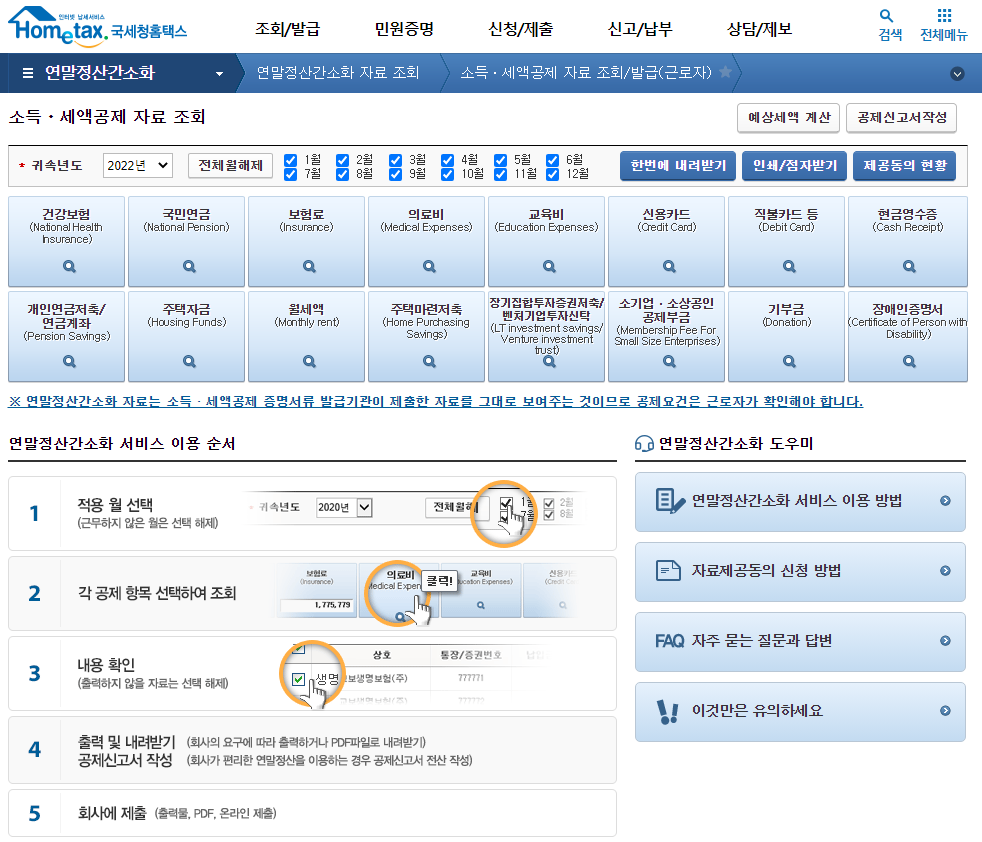This screenshot has width=982, height=842.
Task: Expand the 연말정산간소화 menu dropdown arrow
Action: tap(219, 74)
